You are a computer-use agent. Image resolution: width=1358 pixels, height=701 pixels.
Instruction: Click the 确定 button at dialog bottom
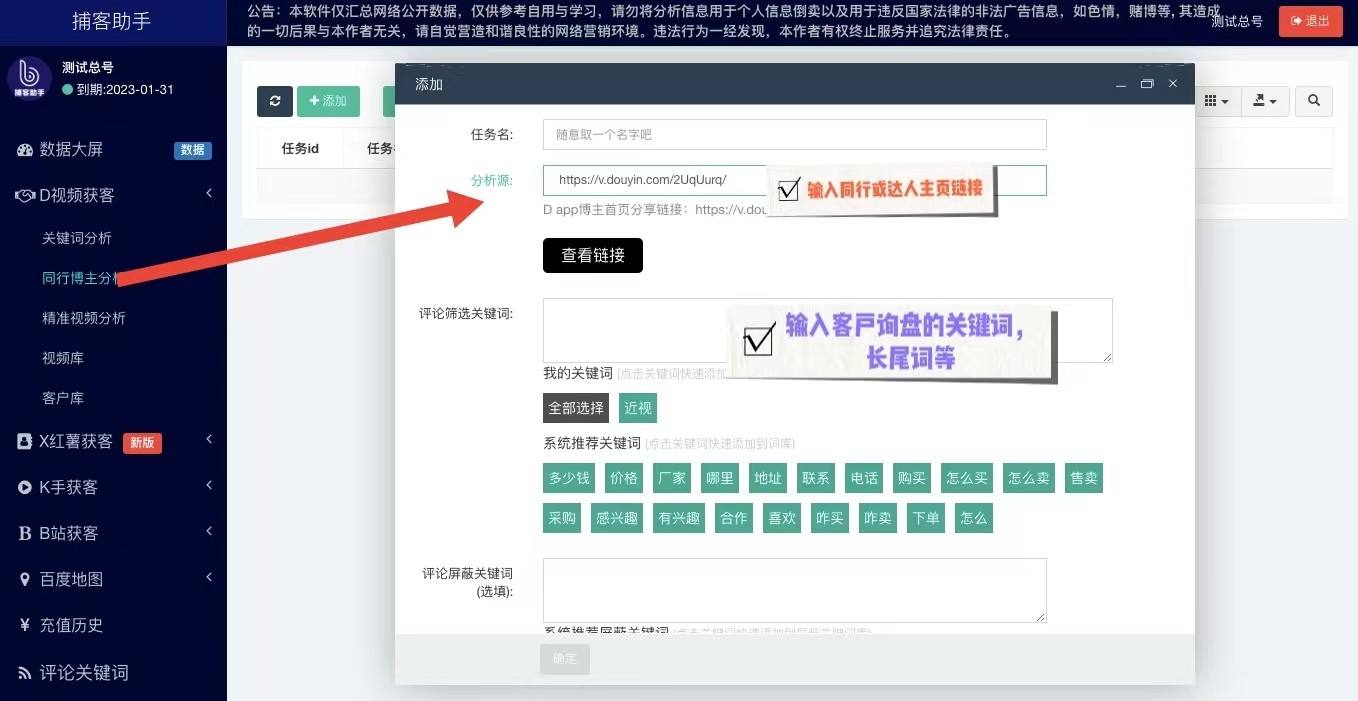pos(565,659)
